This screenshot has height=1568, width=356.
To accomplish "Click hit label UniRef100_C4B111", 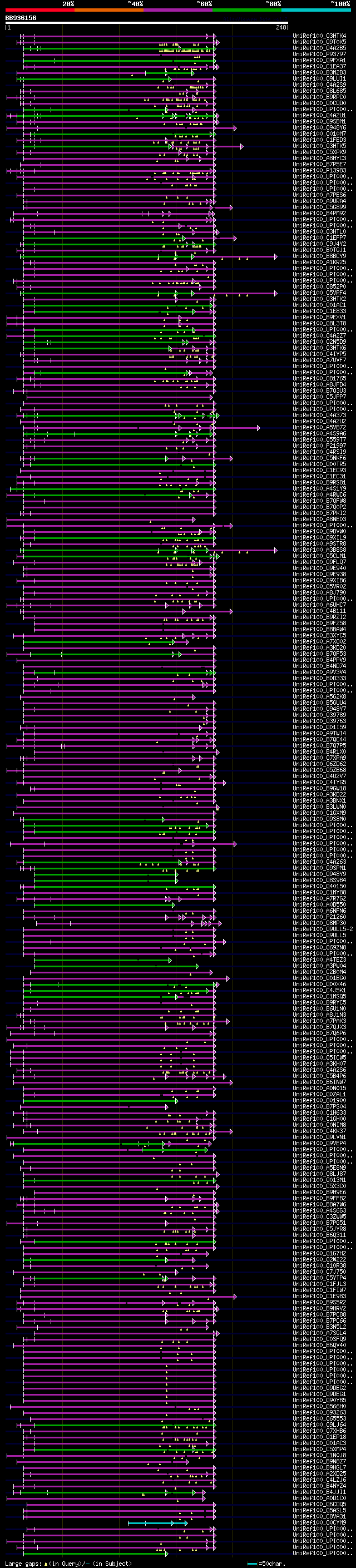I will coord(319,611).
